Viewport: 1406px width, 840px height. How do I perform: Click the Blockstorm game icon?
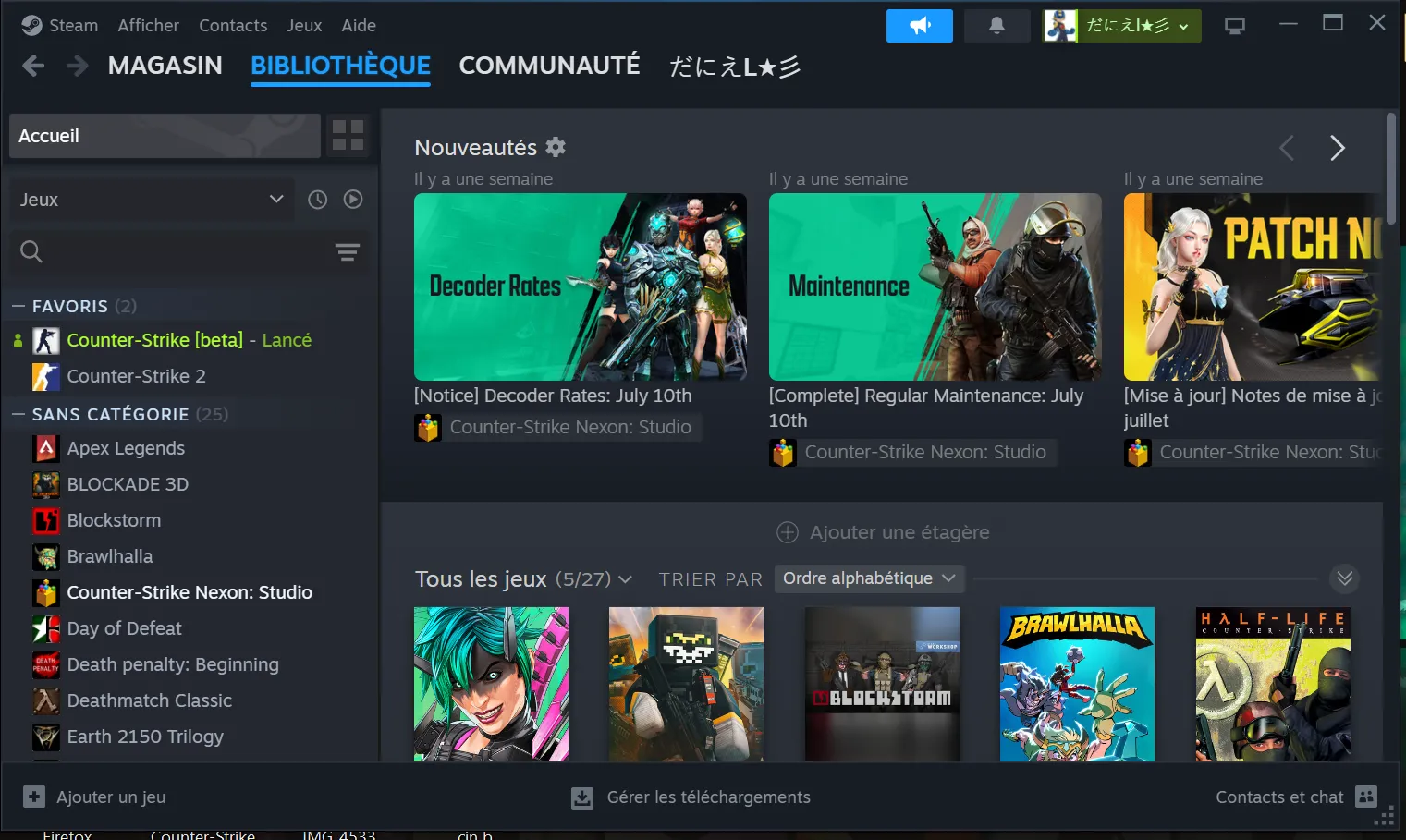tap(46, 520)
